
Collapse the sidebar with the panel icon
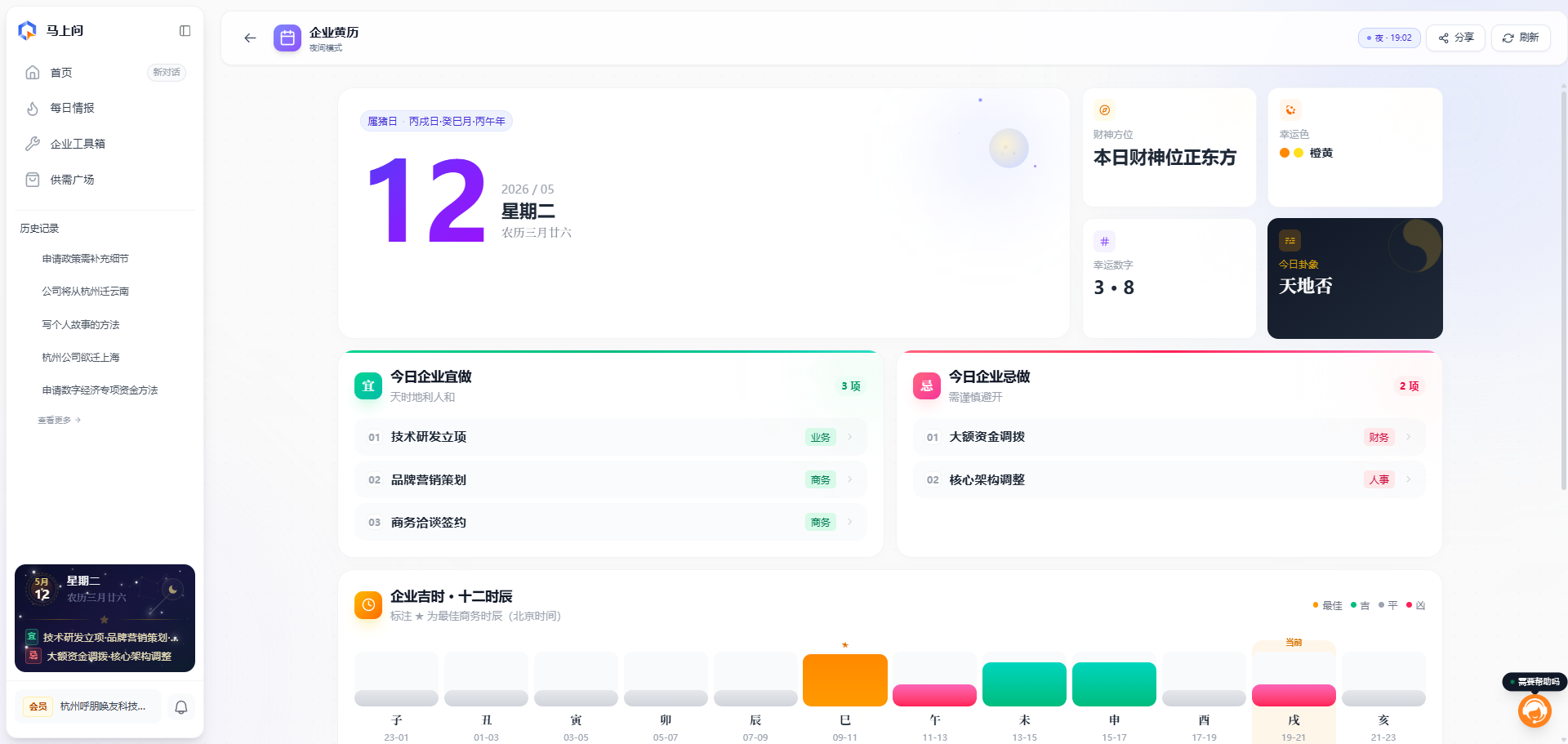pyautogui.click(x=185, y=31)
